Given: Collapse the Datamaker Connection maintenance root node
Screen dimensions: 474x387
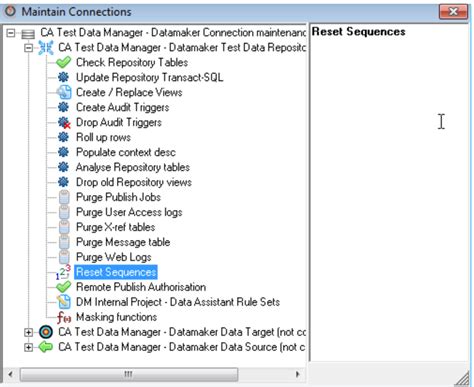Looking at the screenshot, I should click(11, 33).
